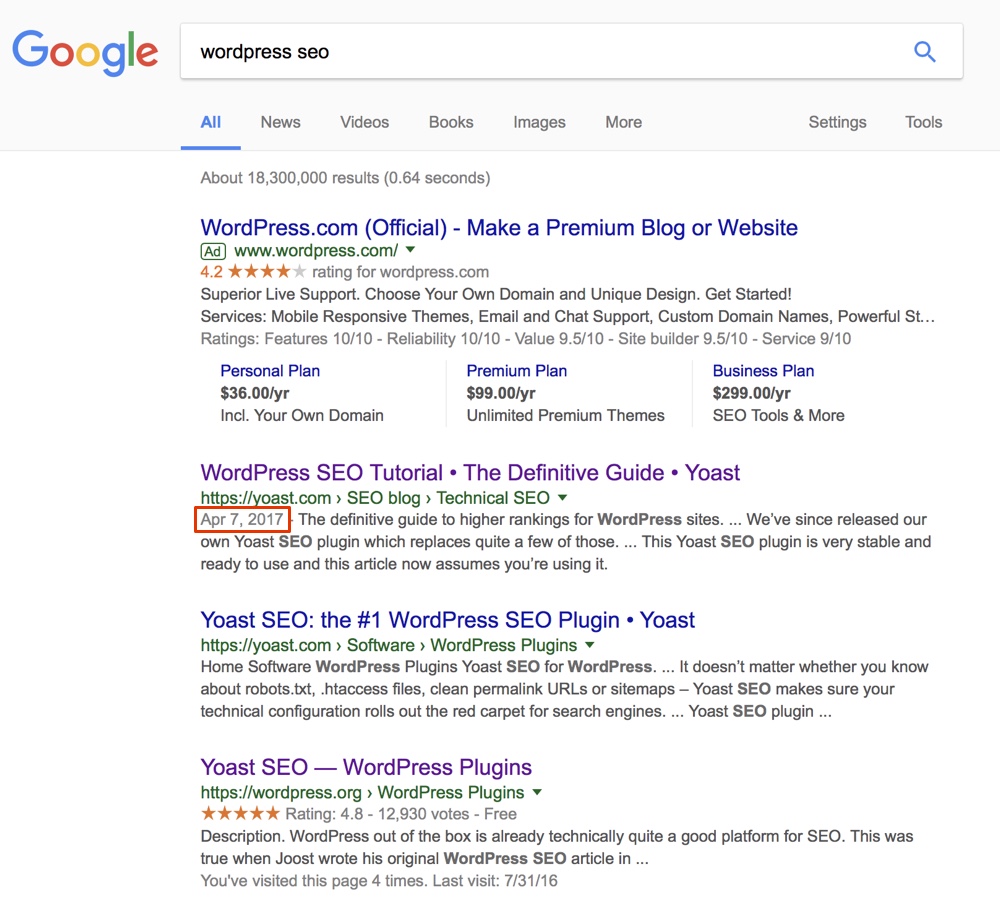Click the SEO Tools & More text

click(x=779, y=416)
